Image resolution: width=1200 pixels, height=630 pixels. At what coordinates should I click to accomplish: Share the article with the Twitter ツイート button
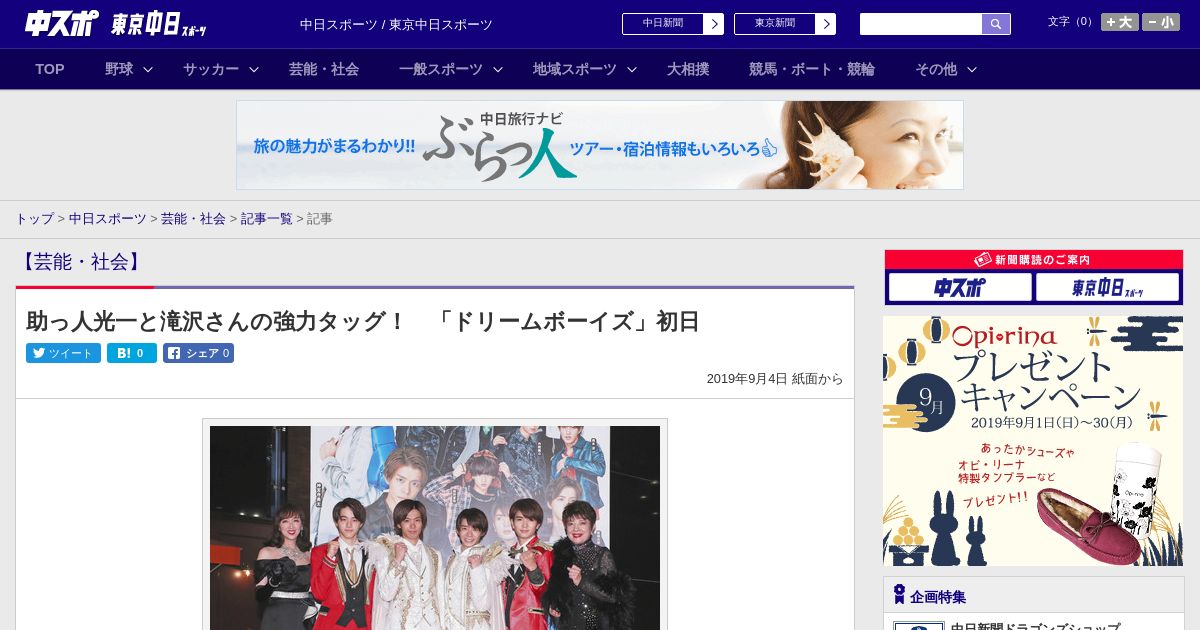pyautogui.click(x=63, y=353)
